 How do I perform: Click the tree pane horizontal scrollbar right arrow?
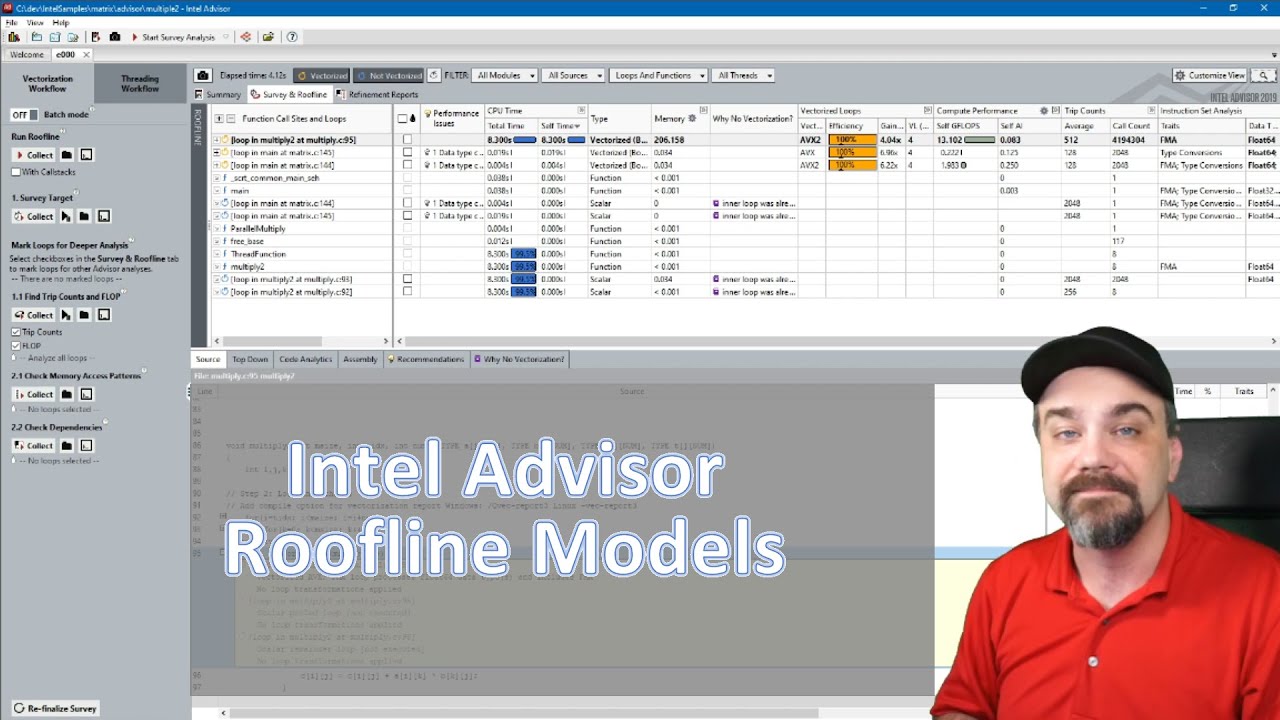pos(386,341)
